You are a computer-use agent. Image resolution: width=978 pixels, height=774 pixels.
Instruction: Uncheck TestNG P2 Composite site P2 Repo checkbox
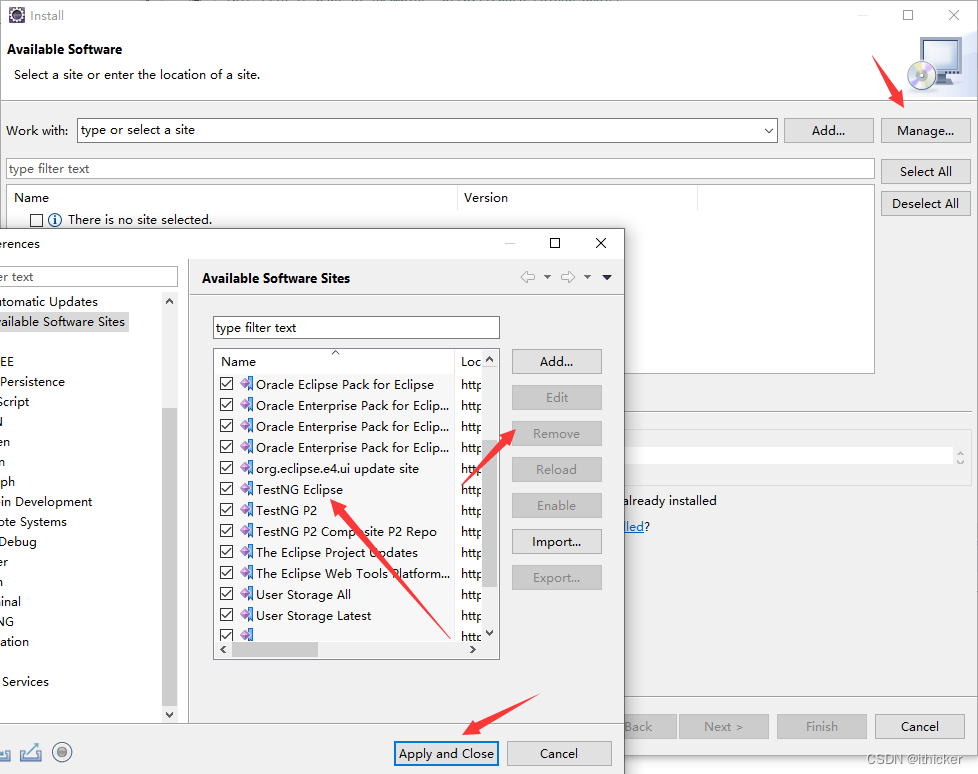[x=227, y=531]
